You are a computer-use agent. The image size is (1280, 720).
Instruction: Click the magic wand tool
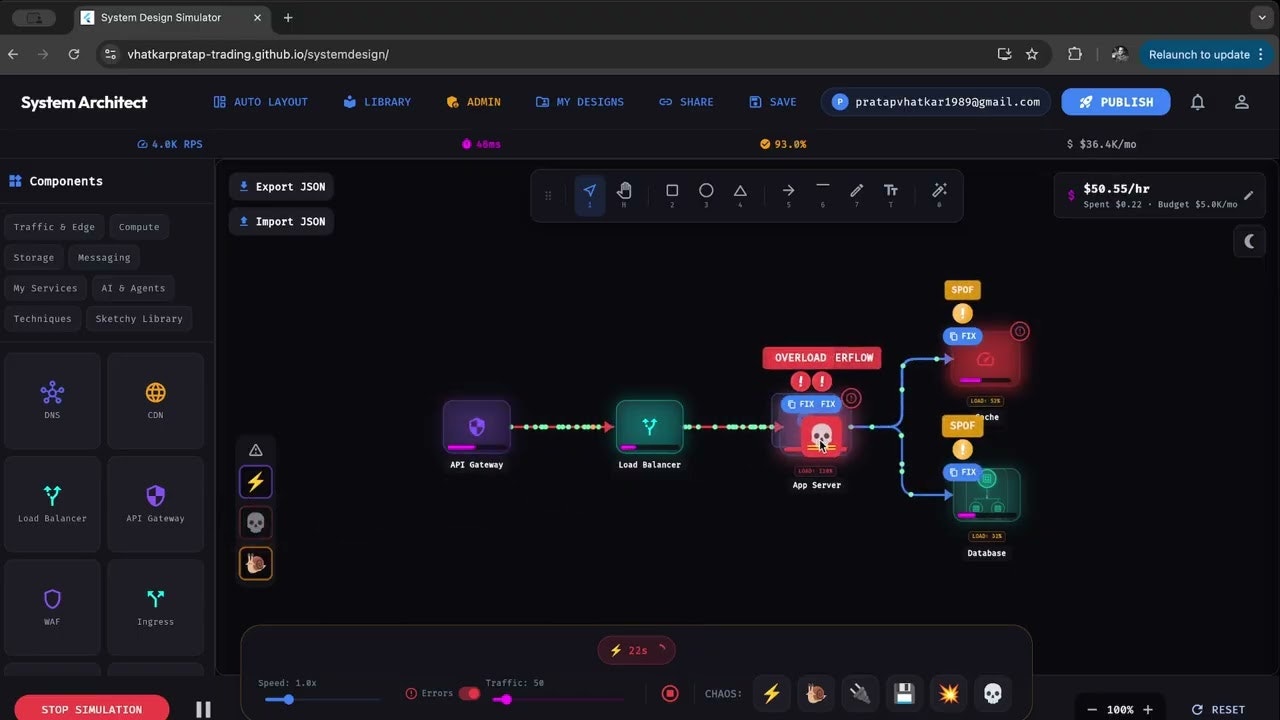click(x=938, y=192)
